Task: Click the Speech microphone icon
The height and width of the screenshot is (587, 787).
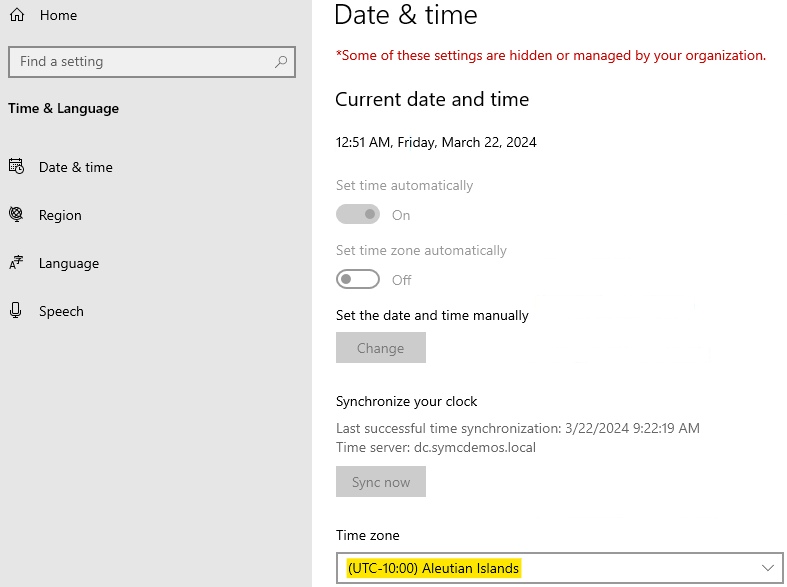Action: pyautogui.click(x=16, y=311)
